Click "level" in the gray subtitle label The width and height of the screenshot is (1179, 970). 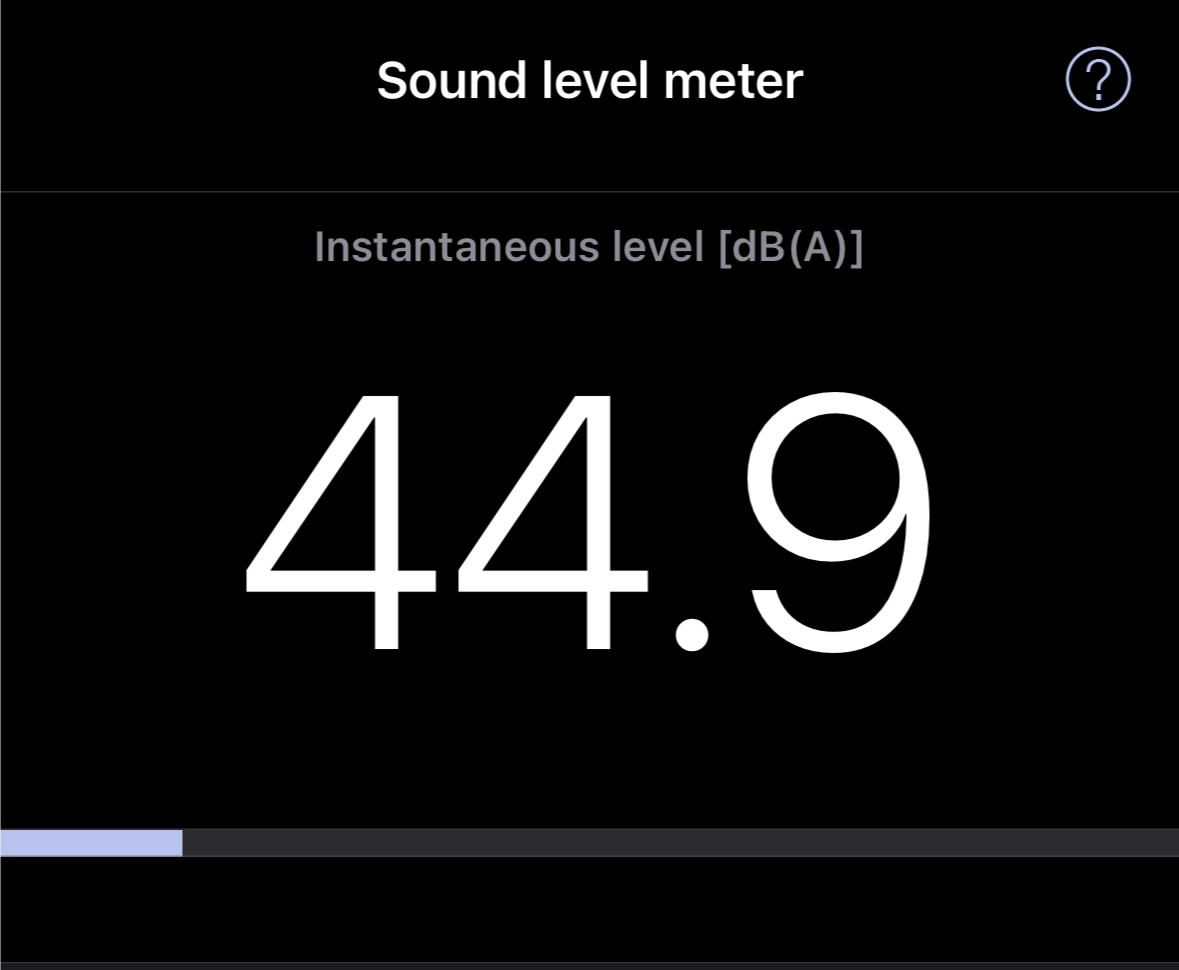coord(658,246)
